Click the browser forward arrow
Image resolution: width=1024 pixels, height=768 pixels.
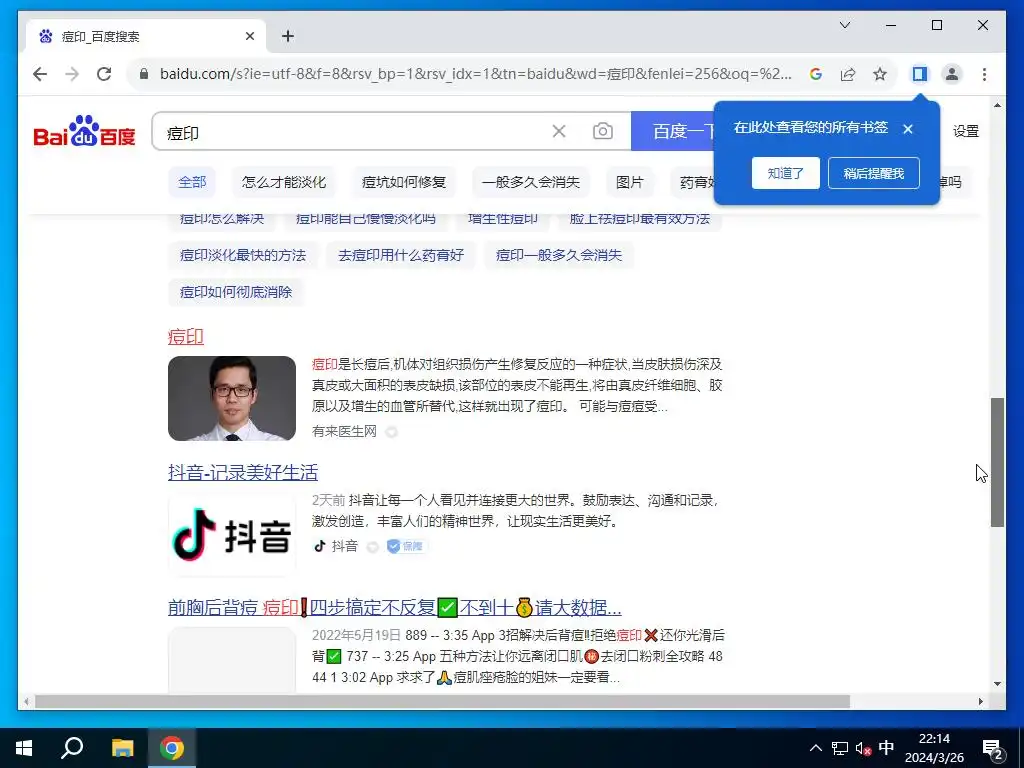72,74
